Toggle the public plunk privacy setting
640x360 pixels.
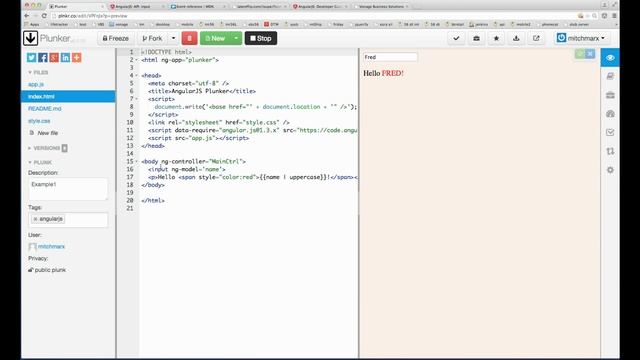pyautogui.click(x=47, y=270)
